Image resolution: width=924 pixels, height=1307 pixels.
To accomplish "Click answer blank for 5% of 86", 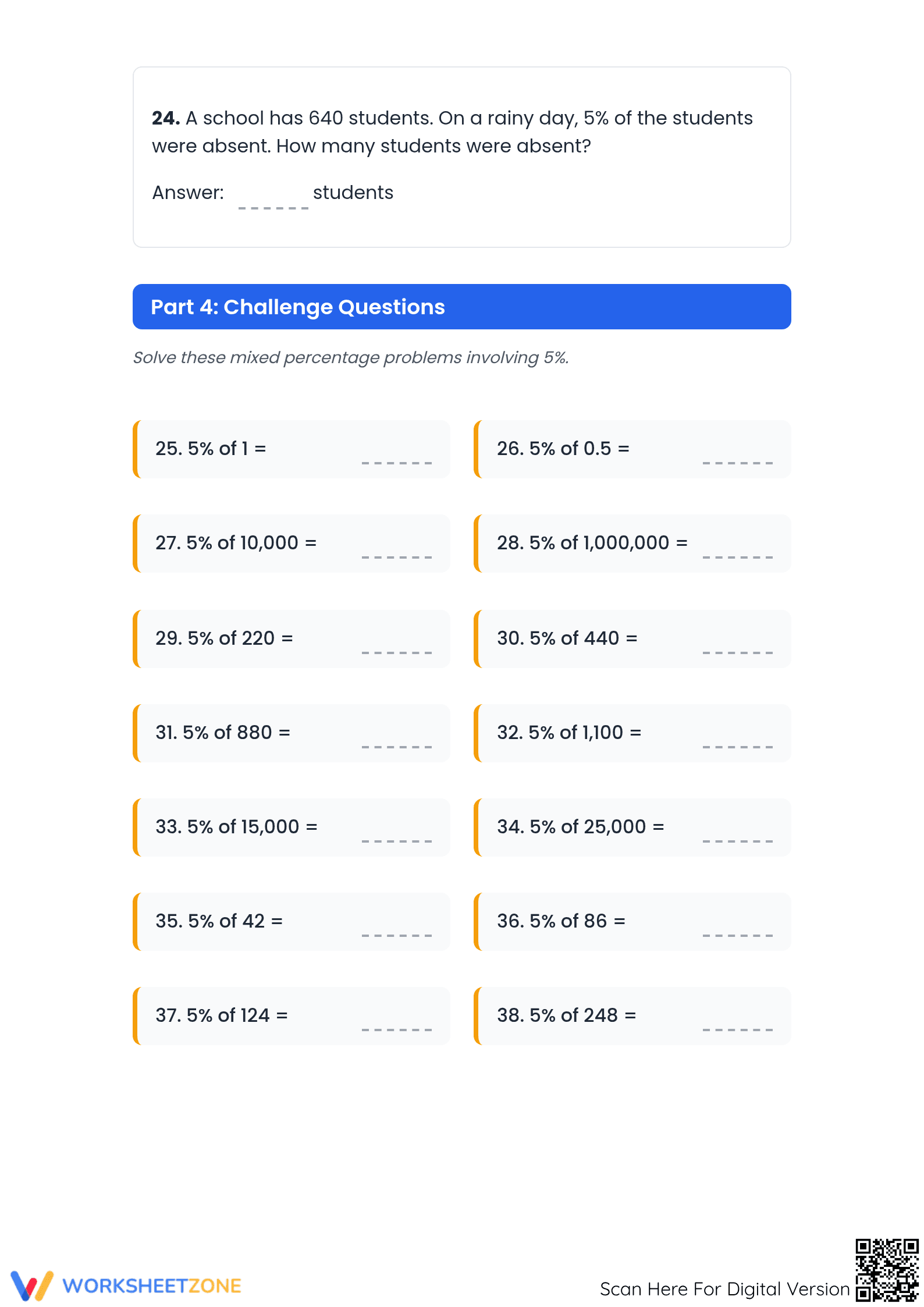I will (738, 926).
